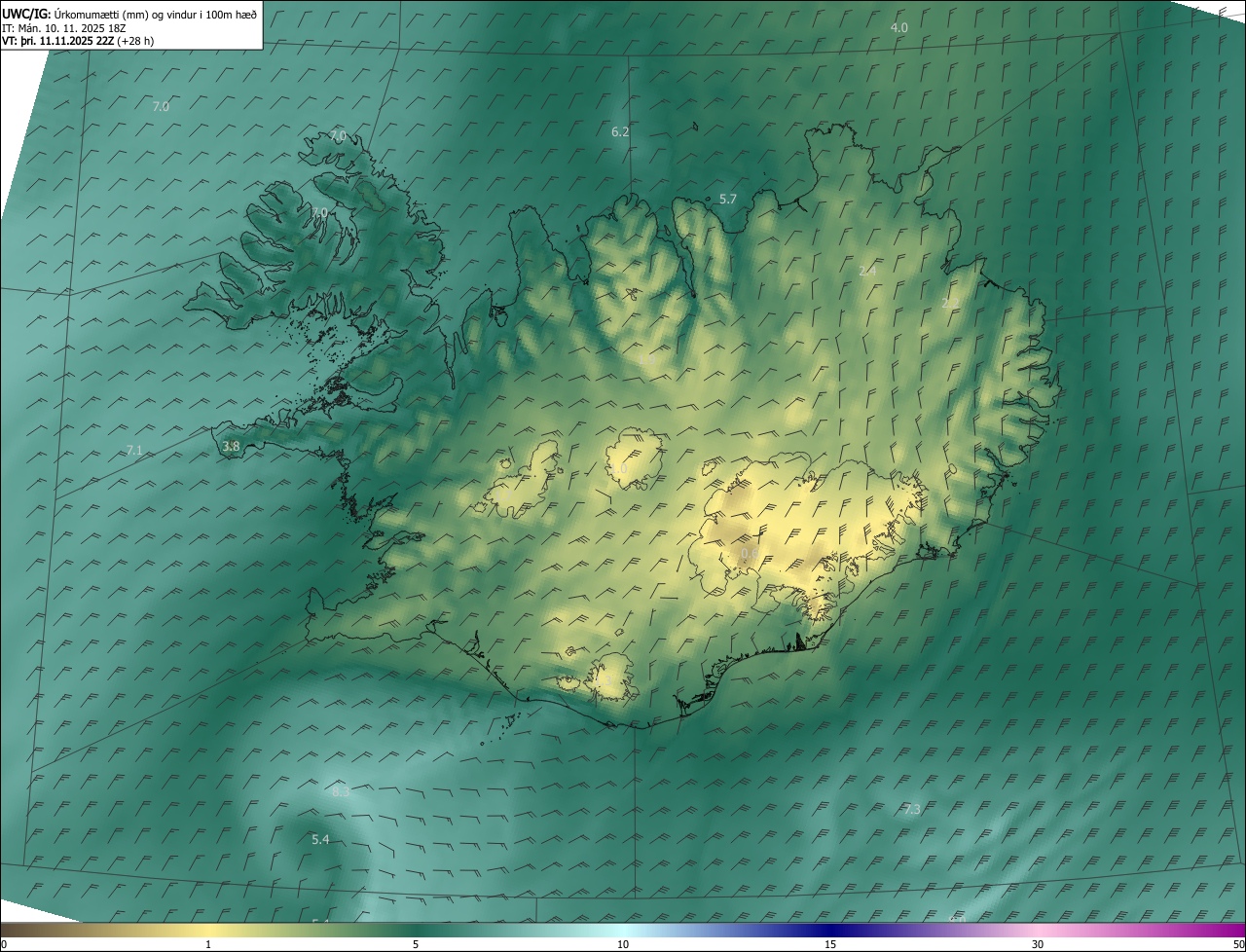Click the '15' tick on the colour scale
This screenshot has height=952, width=1246.
click(830, 945)
